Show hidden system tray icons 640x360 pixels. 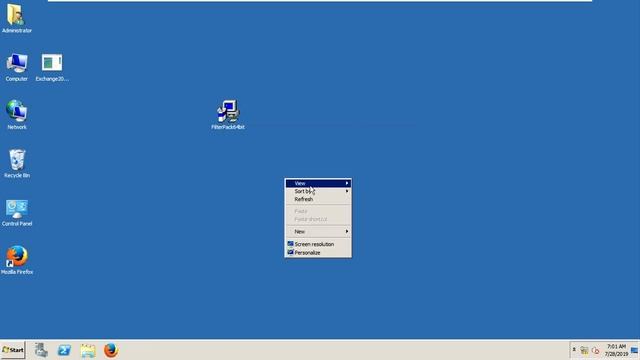pos(574,350)
